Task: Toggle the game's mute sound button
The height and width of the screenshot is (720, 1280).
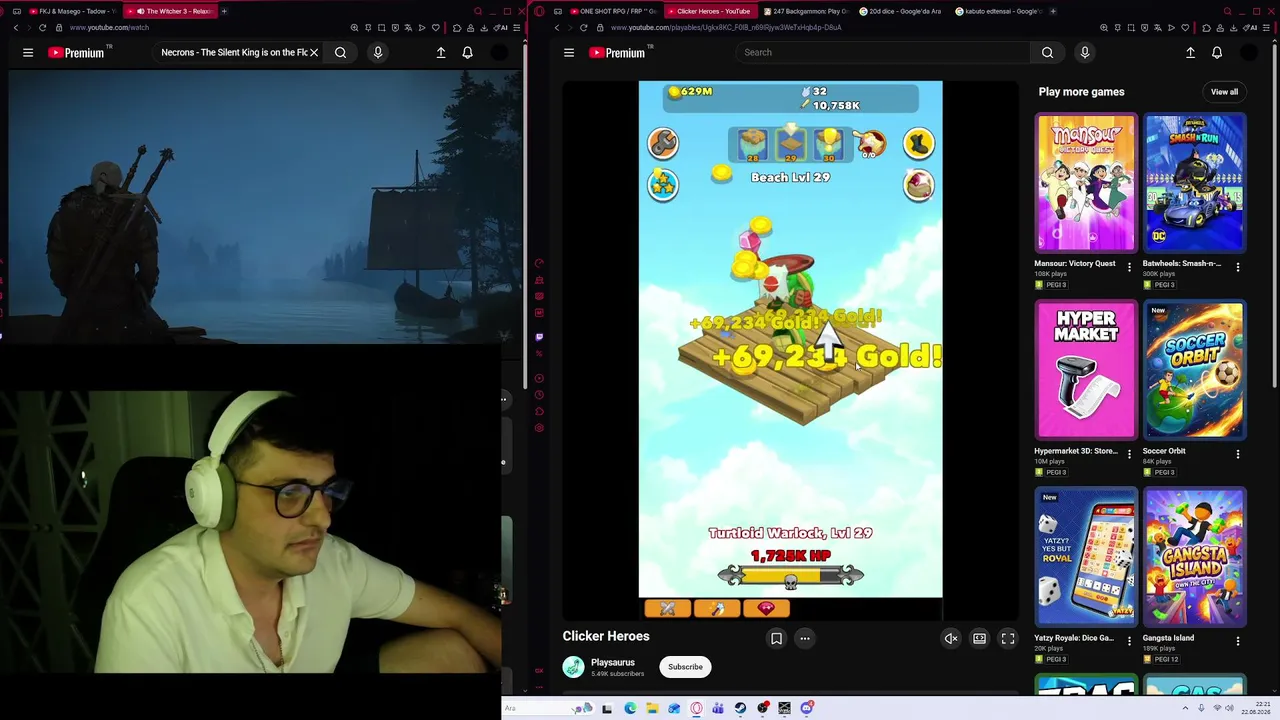Action: pyautogui.click(x=951, y=638)
